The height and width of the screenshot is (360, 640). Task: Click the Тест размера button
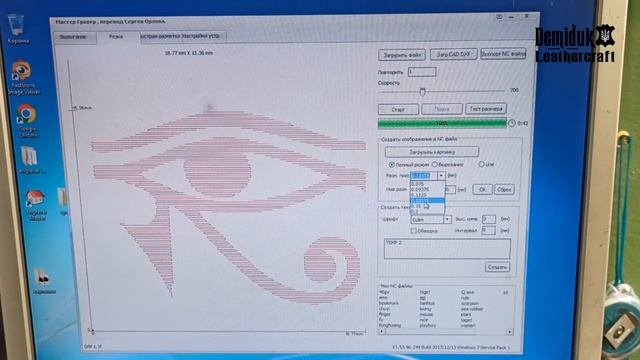pyautogui.click(x=486, y=109)
